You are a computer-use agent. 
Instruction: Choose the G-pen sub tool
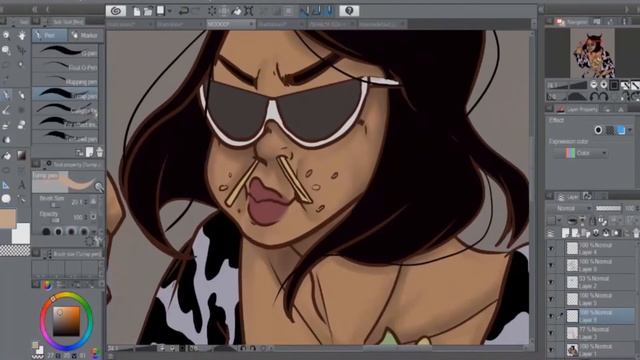click(x=65, y=51)
